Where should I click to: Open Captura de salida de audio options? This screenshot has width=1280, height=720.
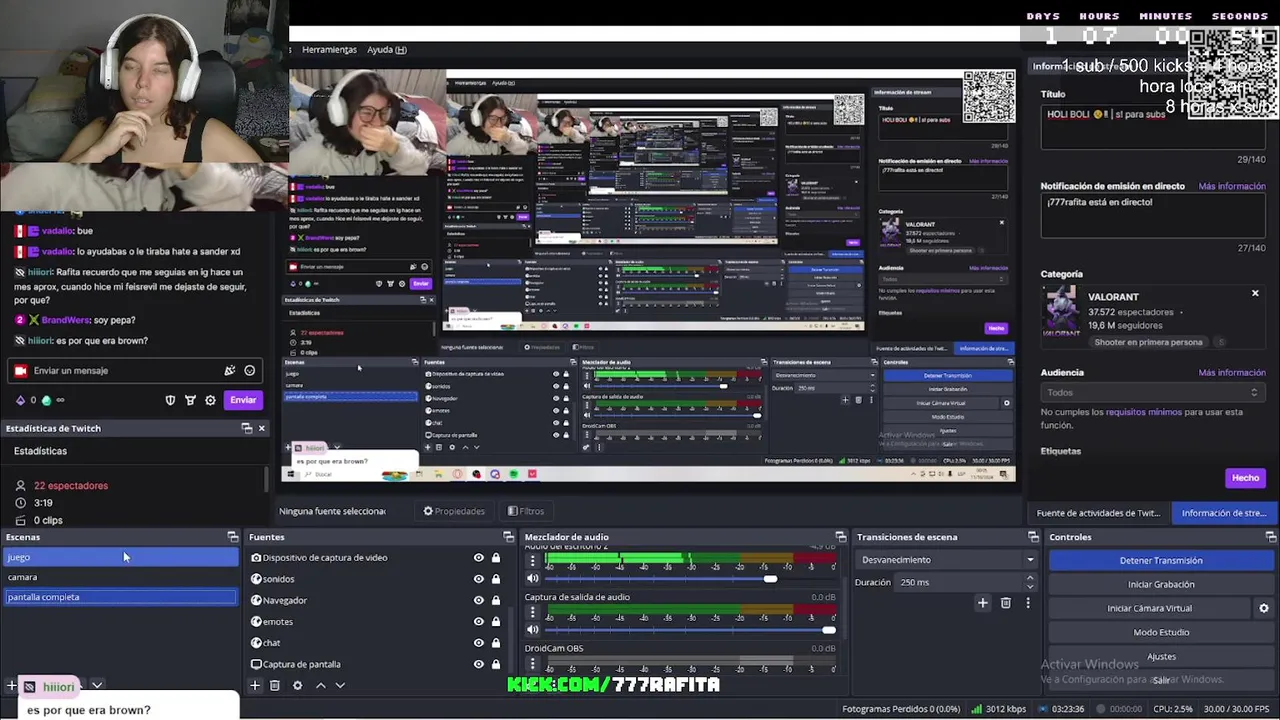click(533, 612)
